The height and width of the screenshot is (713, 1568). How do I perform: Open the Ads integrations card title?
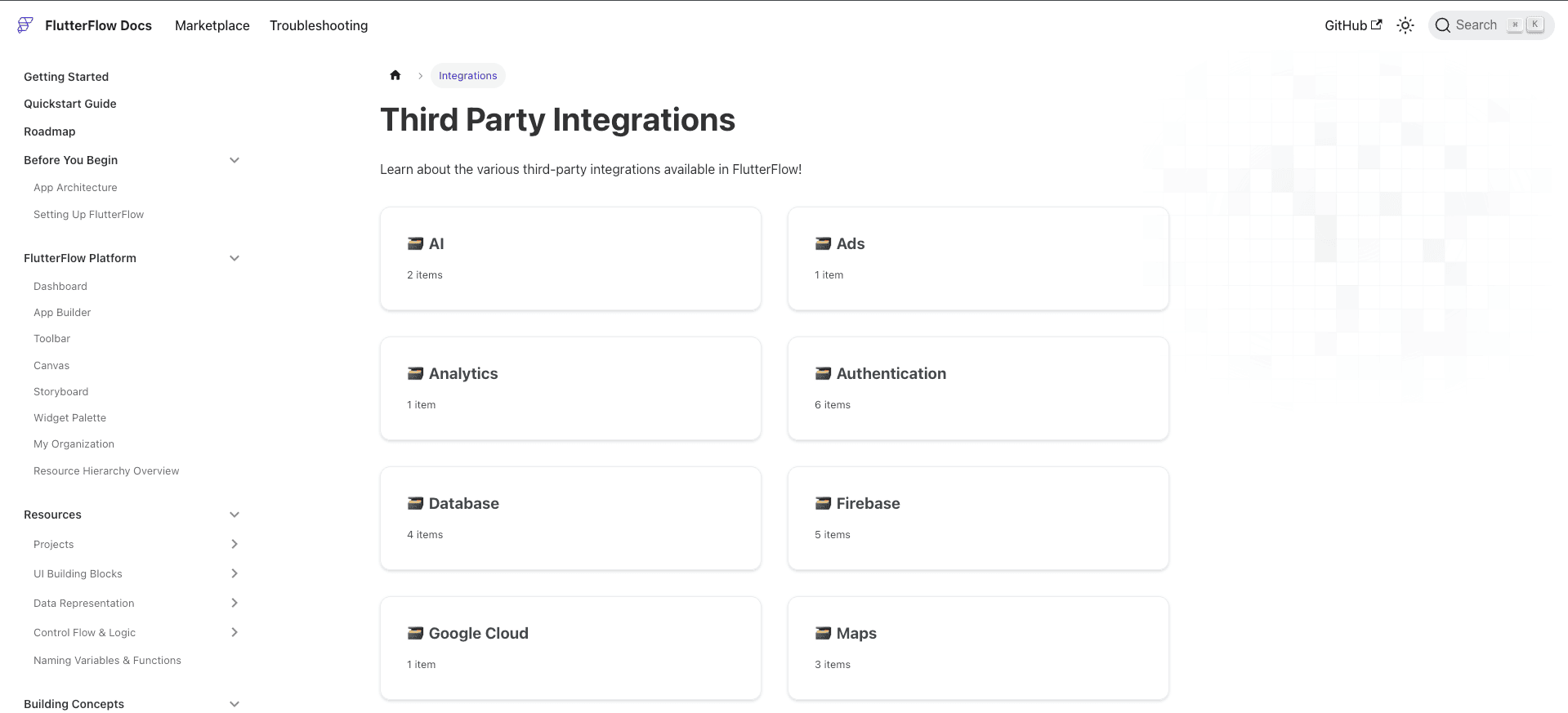click(851, 243)
